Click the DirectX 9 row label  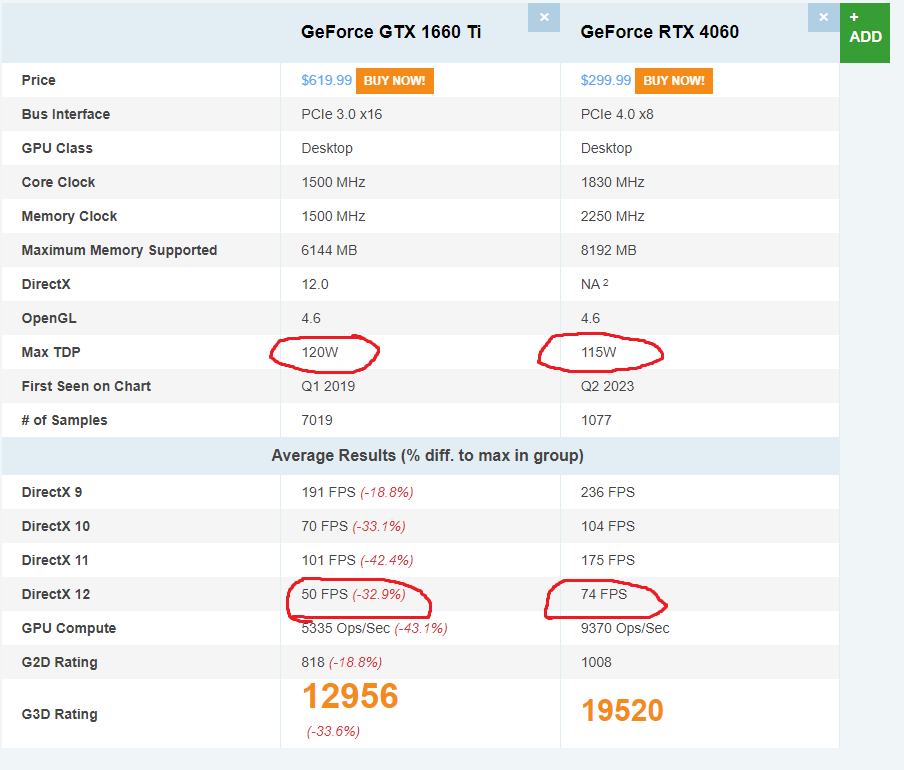coord(52,492)
